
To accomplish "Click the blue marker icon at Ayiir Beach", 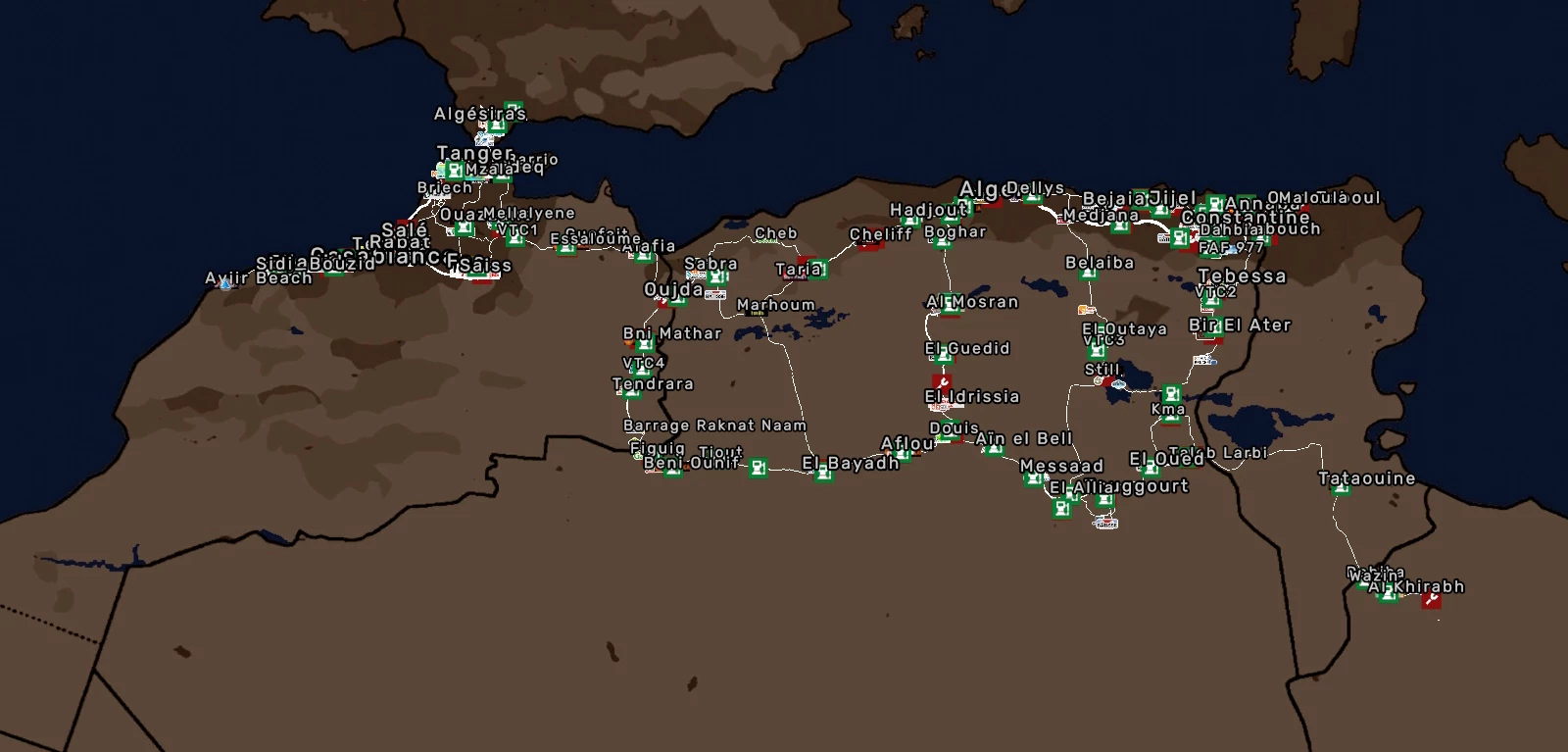I will tap(226, 284).
